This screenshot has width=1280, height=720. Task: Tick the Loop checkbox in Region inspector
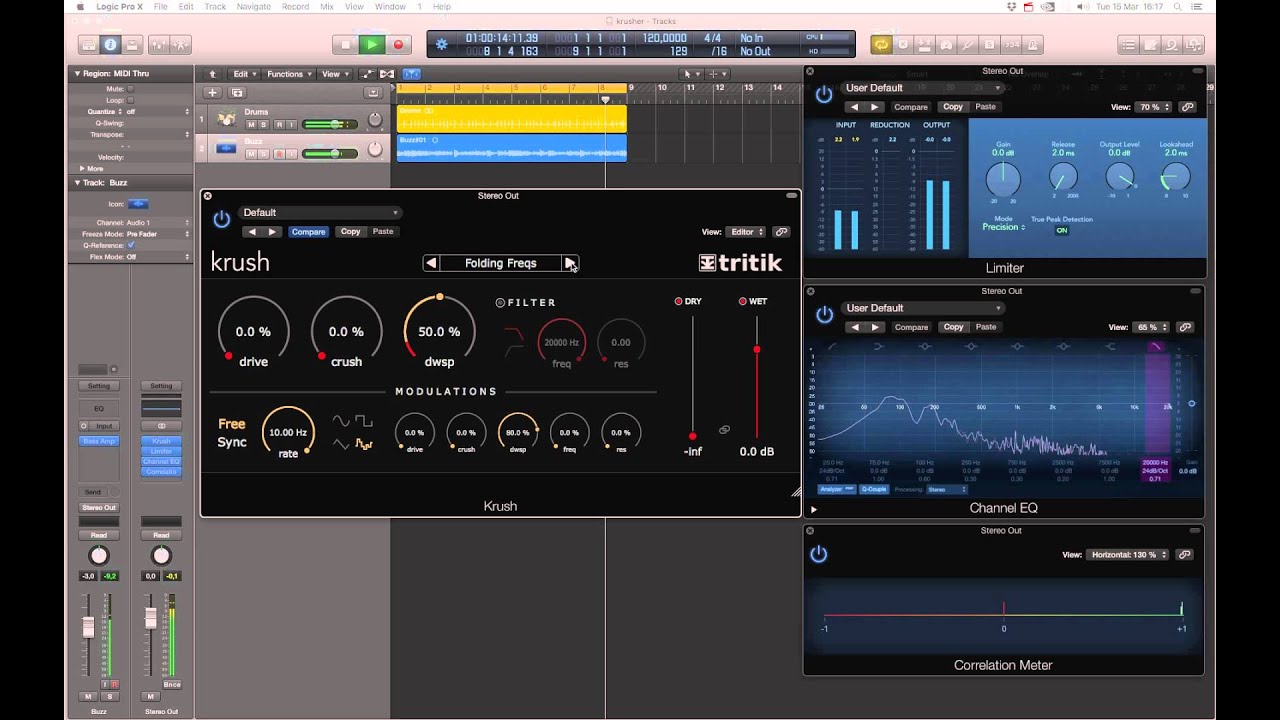[130, 100]
